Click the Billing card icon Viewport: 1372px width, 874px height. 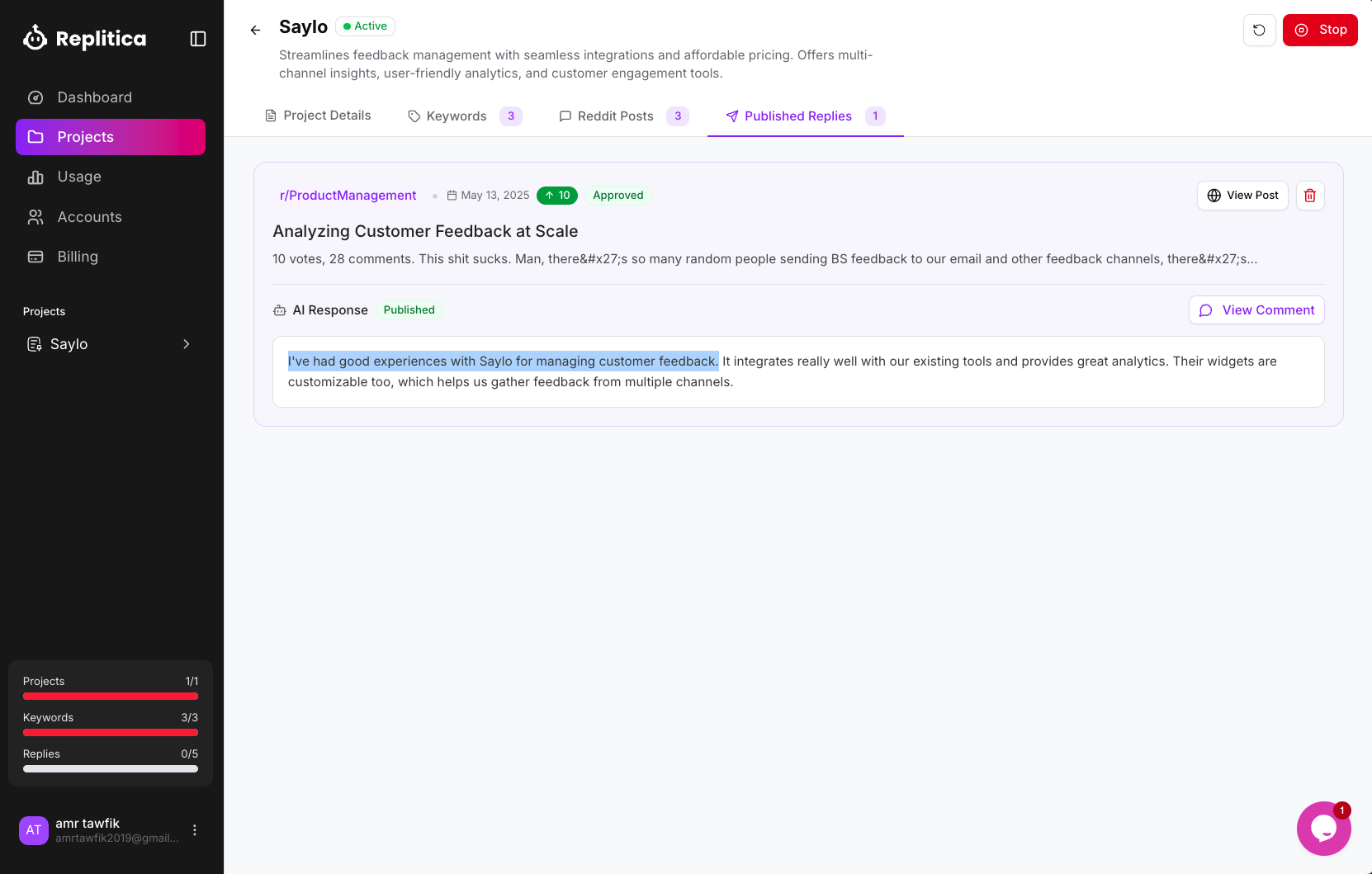[35, 256]
